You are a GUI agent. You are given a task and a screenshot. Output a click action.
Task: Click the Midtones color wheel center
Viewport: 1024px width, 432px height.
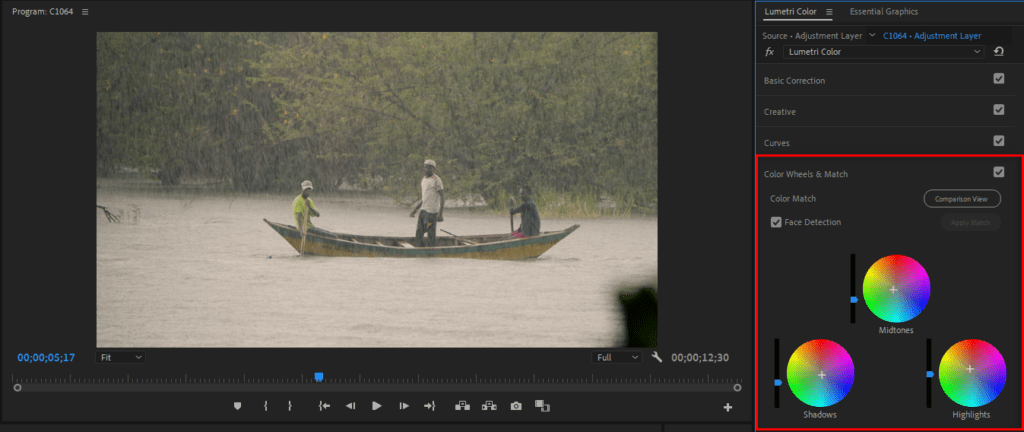[x=896, y=288]
